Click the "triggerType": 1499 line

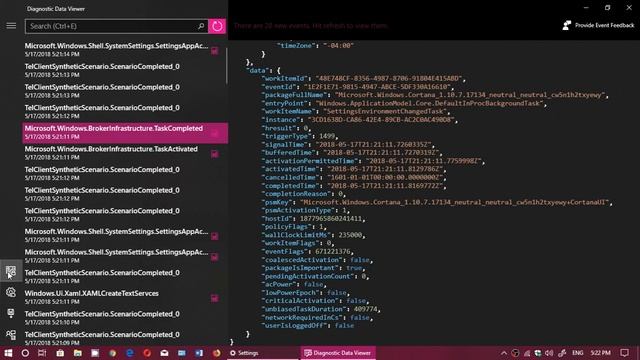tap(300, 136)
